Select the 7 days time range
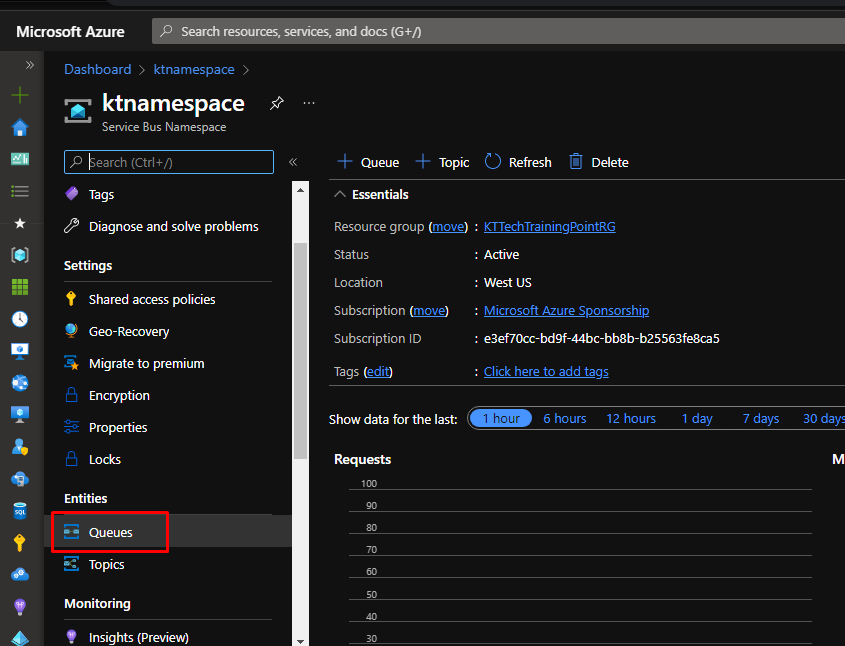The height and width of the screenshot is (646, 845). point(760,418)
